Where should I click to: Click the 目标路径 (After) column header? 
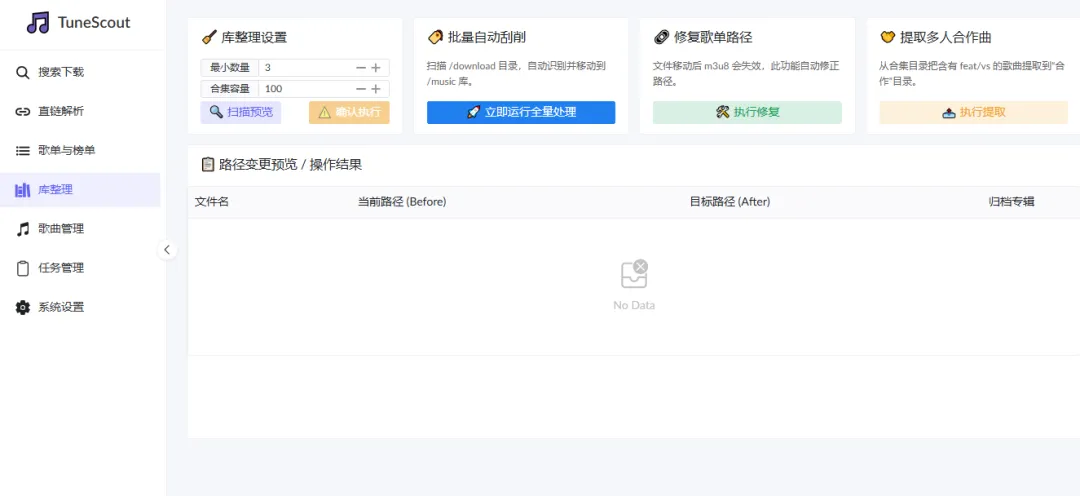point(730,202)
